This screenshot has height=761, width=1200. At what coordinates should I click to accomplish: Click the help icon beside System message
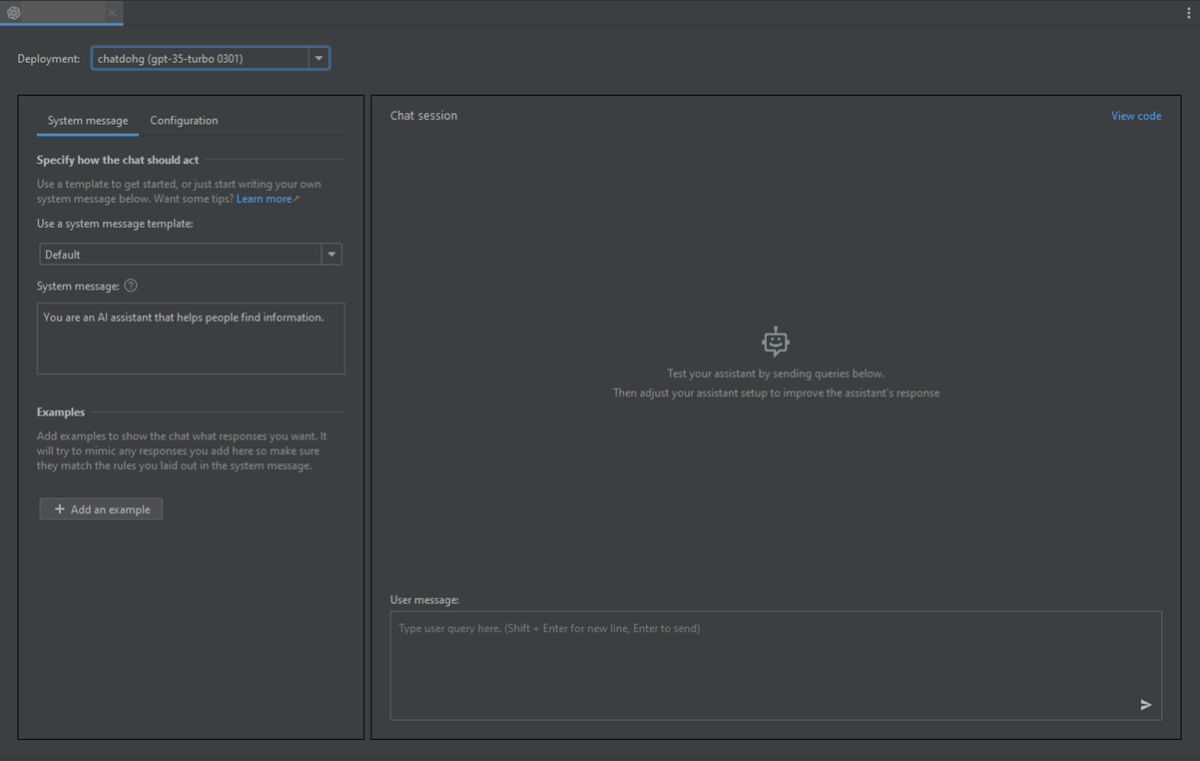click(x=131, y=286)
